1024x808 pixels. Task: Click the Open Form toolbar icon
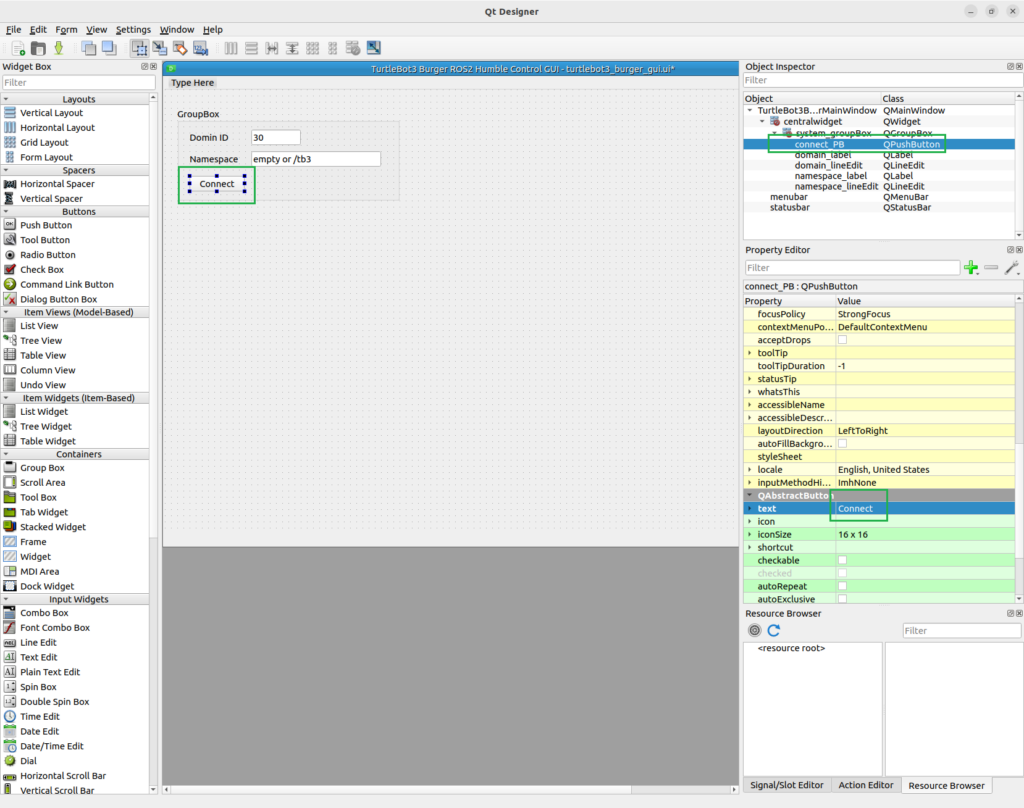[39, 48]
